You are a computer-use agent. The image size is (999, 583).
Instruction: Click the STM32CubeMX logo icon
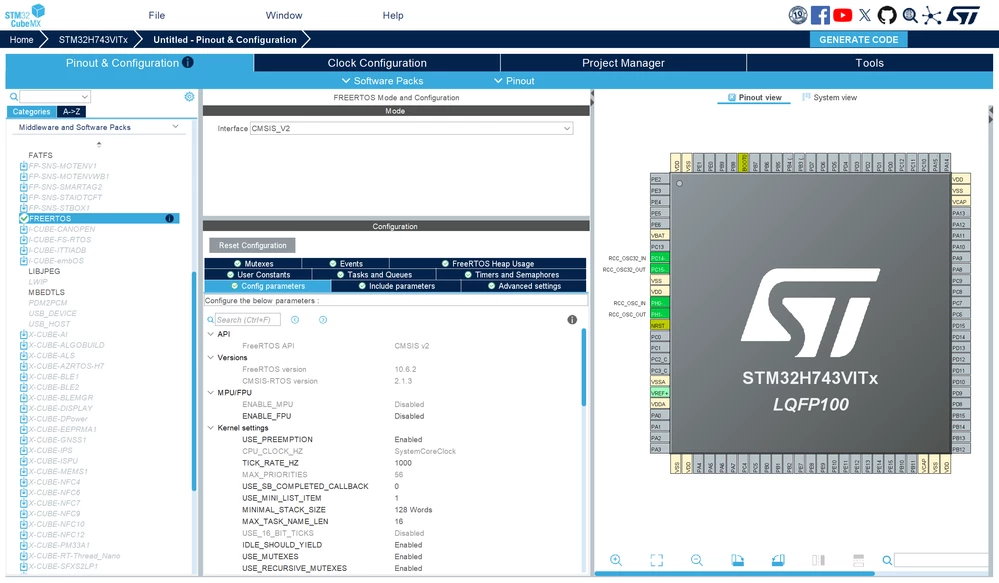tap(25, 15)
